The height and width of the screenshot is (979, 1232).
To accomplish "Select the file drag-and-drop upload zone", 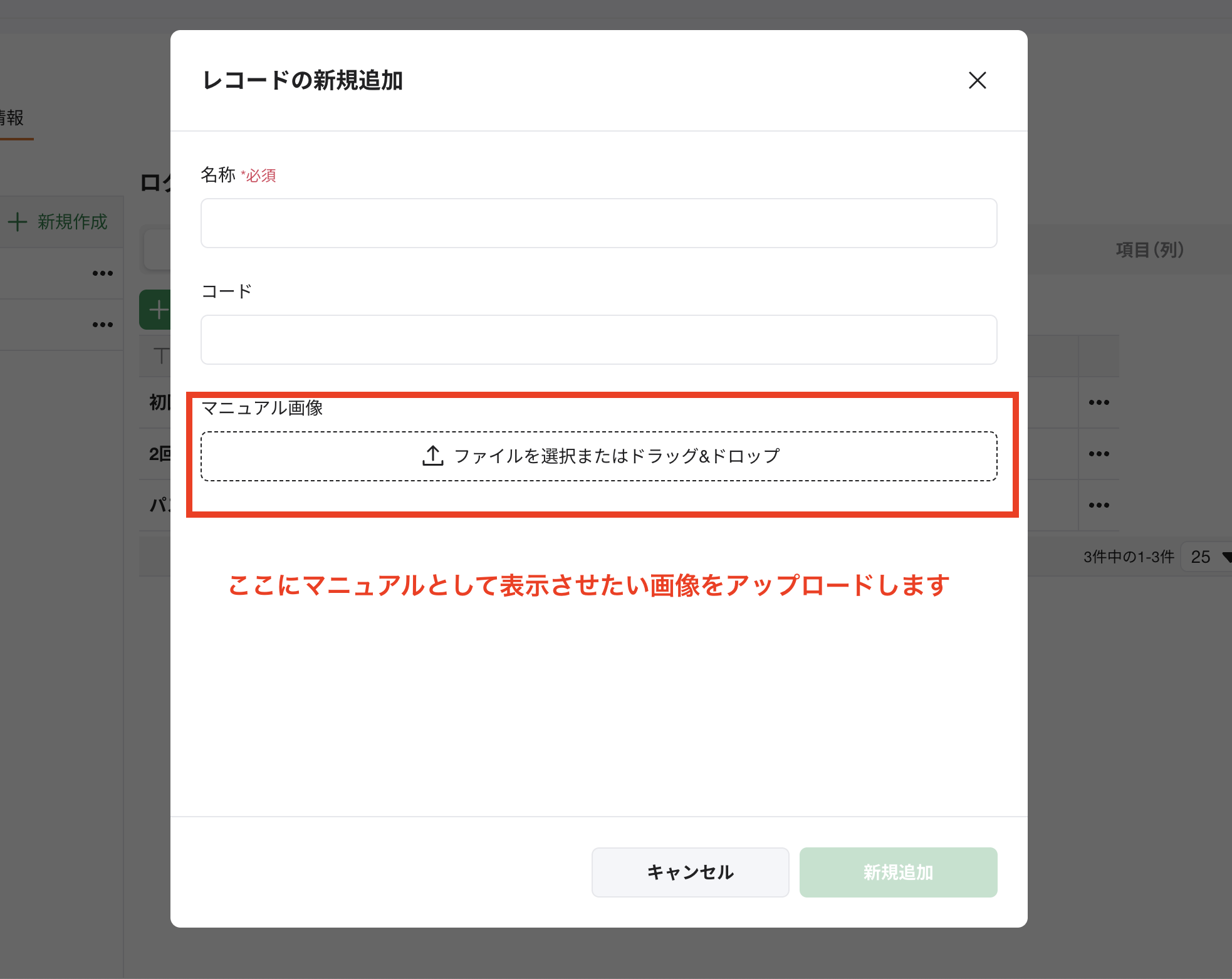I will click(598, 456).
